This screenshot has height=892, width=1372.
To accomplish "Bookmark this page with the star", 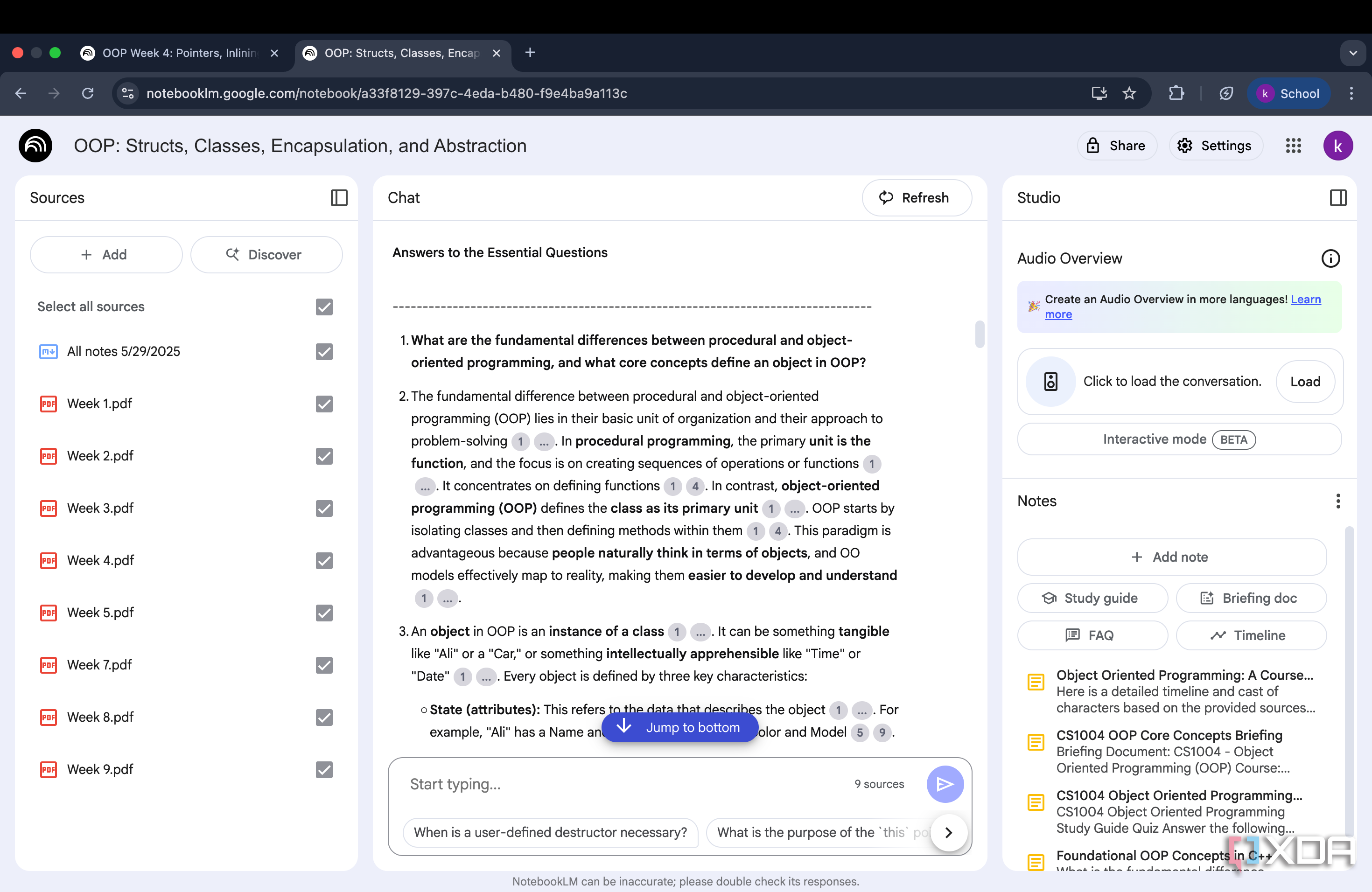I will [x=1129, y=93].
